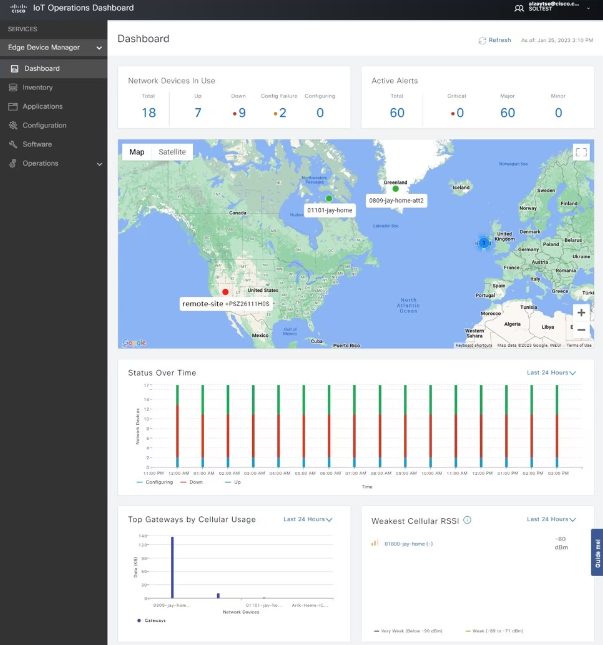Open map Keyboard shortcuts link
The width and height of the screenshot is (603, 645).
click(x=474, y=345)
